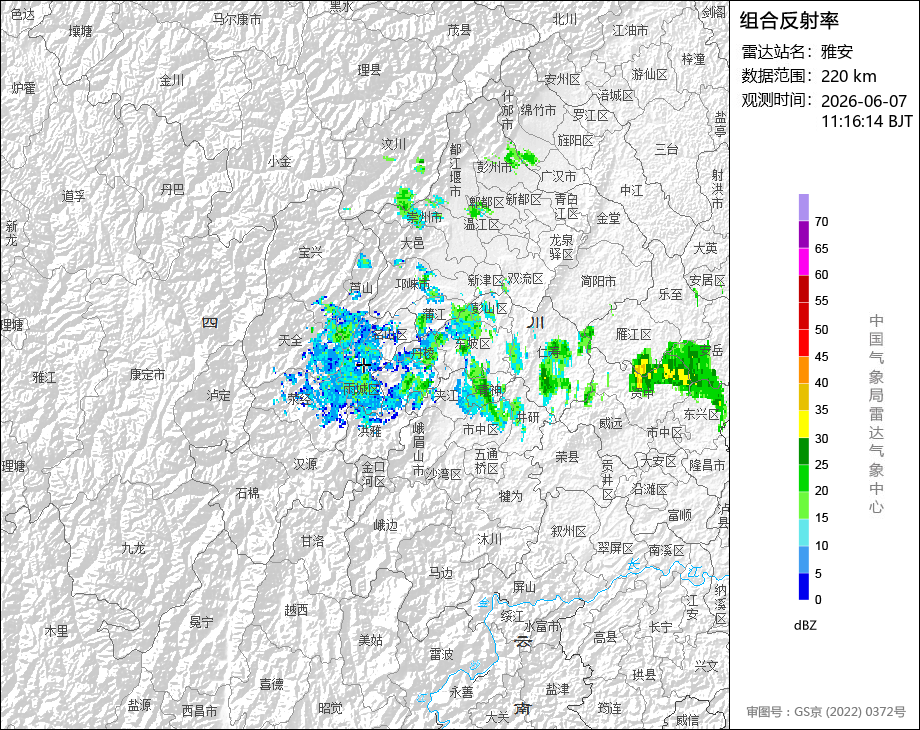920x730 pixels.
Task: Click the 丹巴 label on the map
Action: click(x=172, y=189)
